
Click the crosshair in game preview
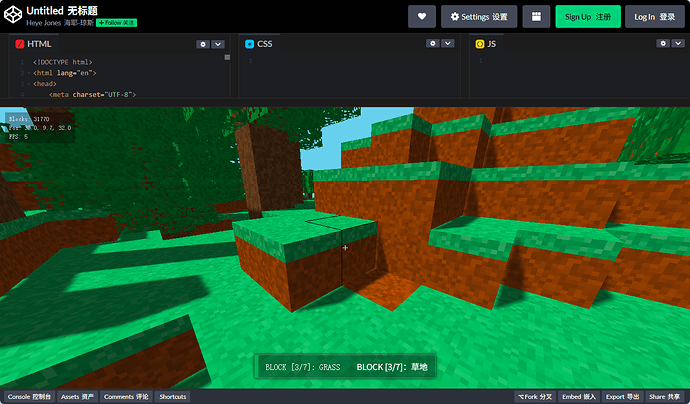coord(345,248)
